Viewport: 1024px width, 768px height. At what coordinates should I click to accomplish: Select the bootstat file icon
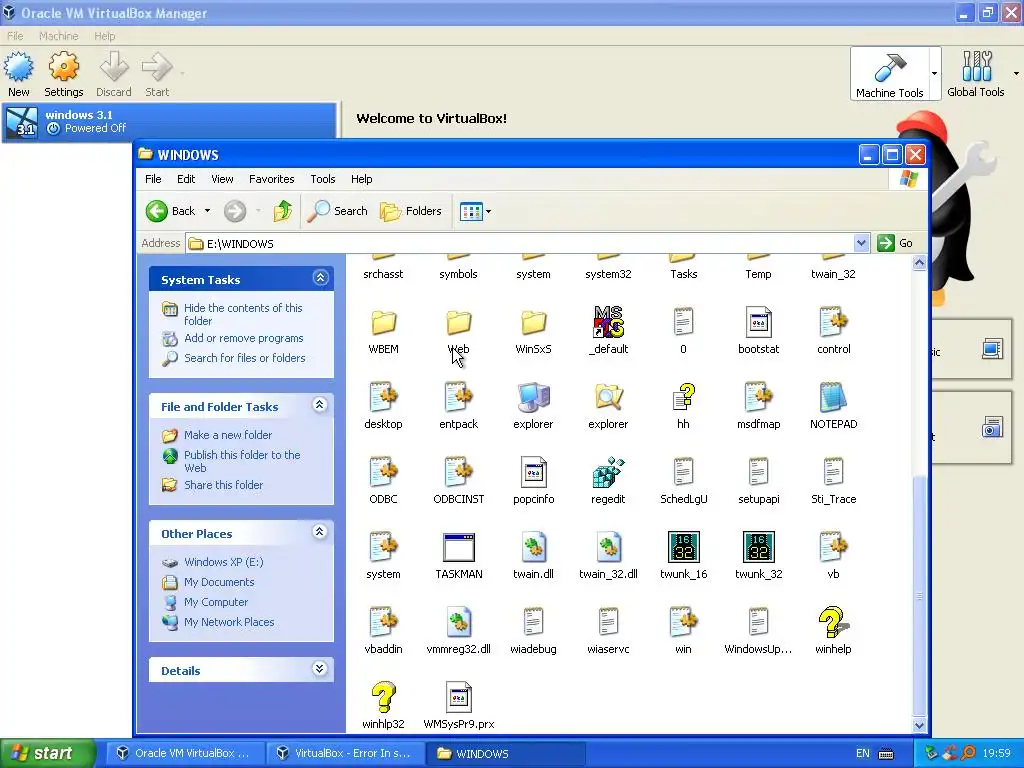point(758,323)
